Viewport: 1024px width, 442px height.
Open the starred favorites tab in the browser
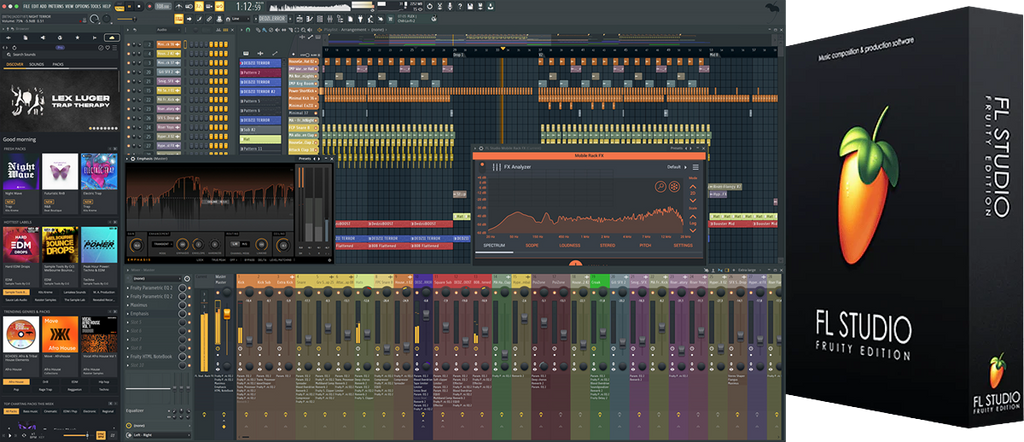77,38
